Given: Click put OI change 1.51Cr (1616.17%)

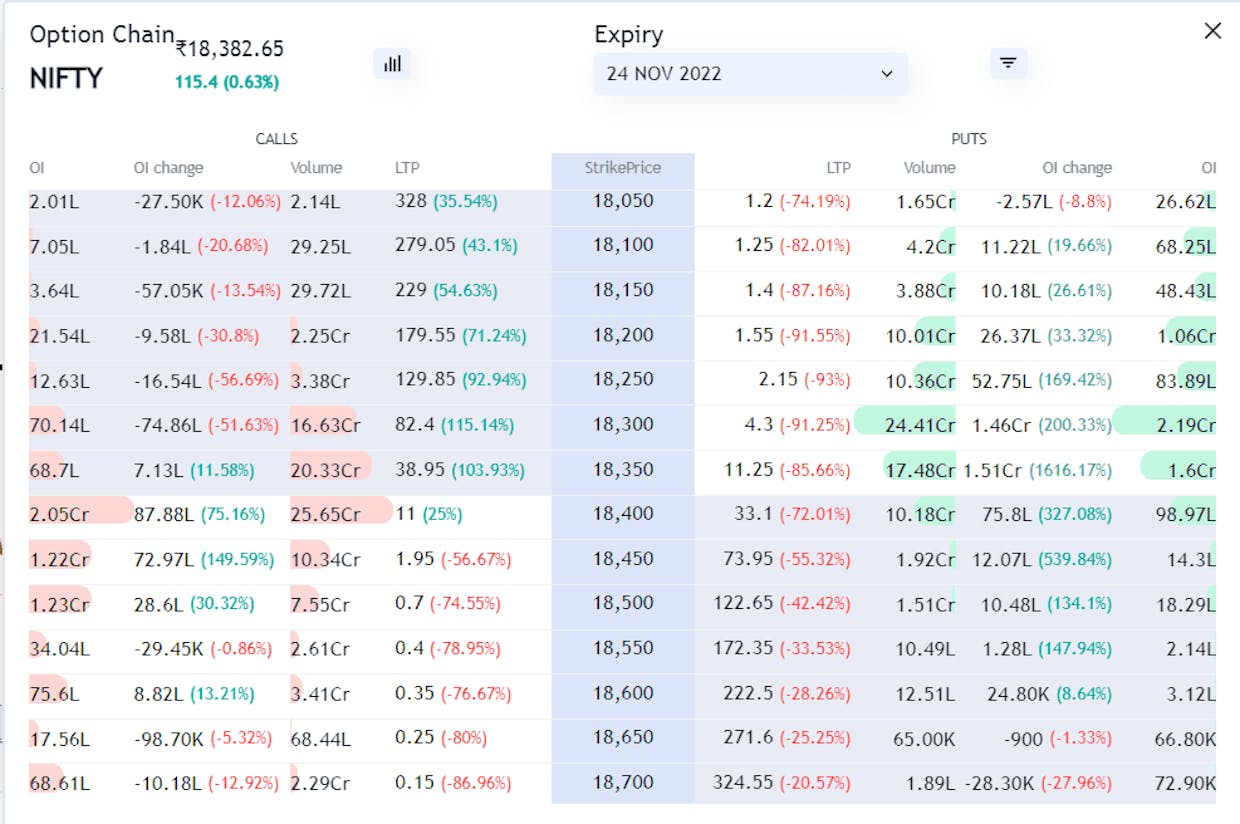Looking at the screenshot, I should [x=1037, y=469].
